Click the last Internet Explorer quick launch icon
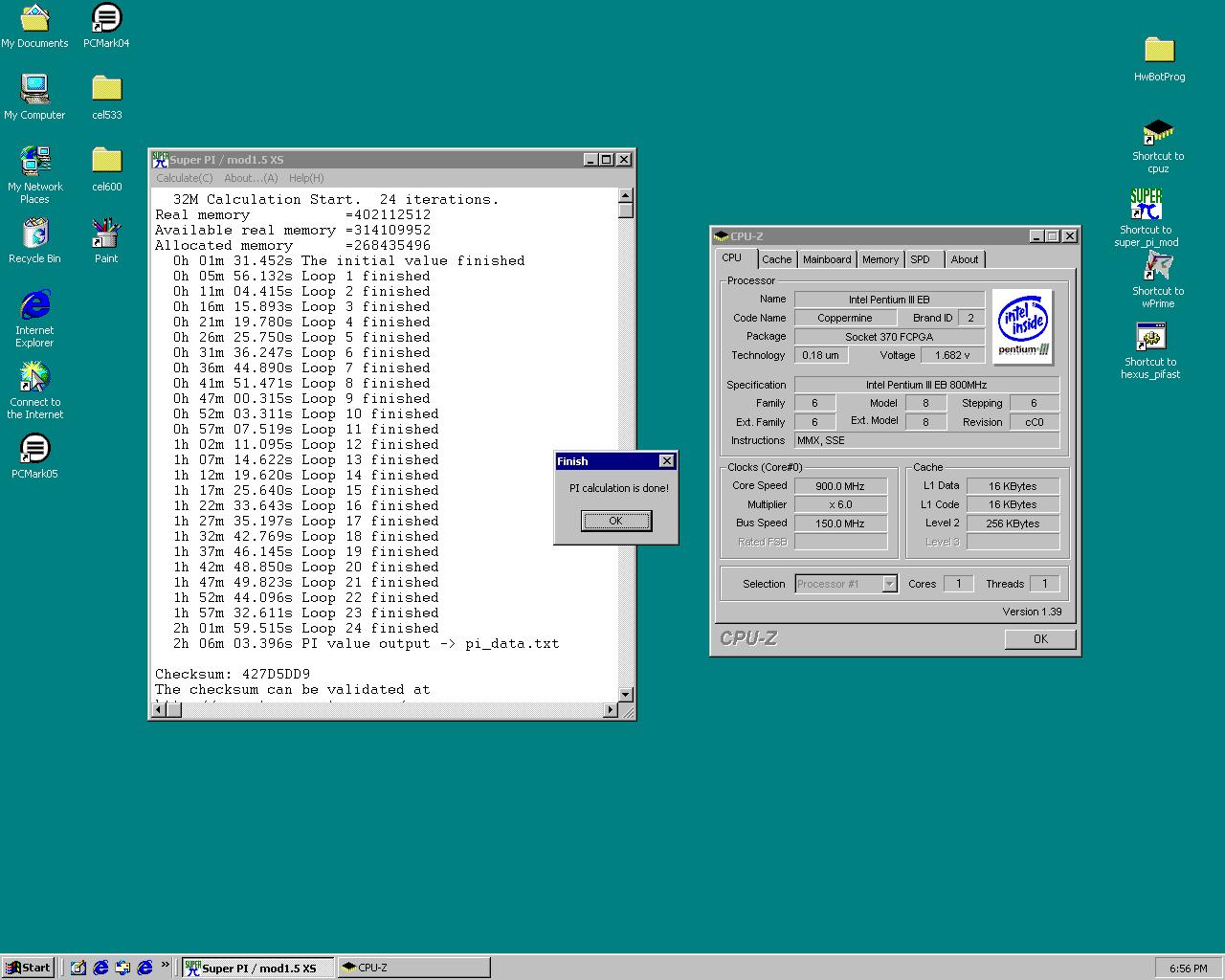 [x=145, y=968]
